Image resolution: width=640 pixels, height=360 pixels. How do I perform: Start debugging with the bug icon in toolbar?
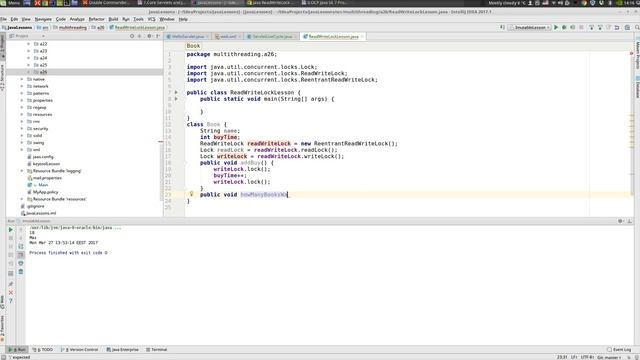(564, 27)
